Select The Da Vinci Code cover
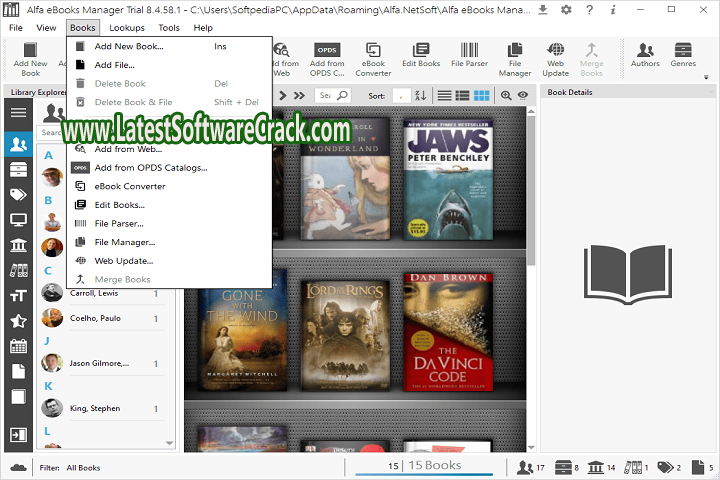 [448, 332]
